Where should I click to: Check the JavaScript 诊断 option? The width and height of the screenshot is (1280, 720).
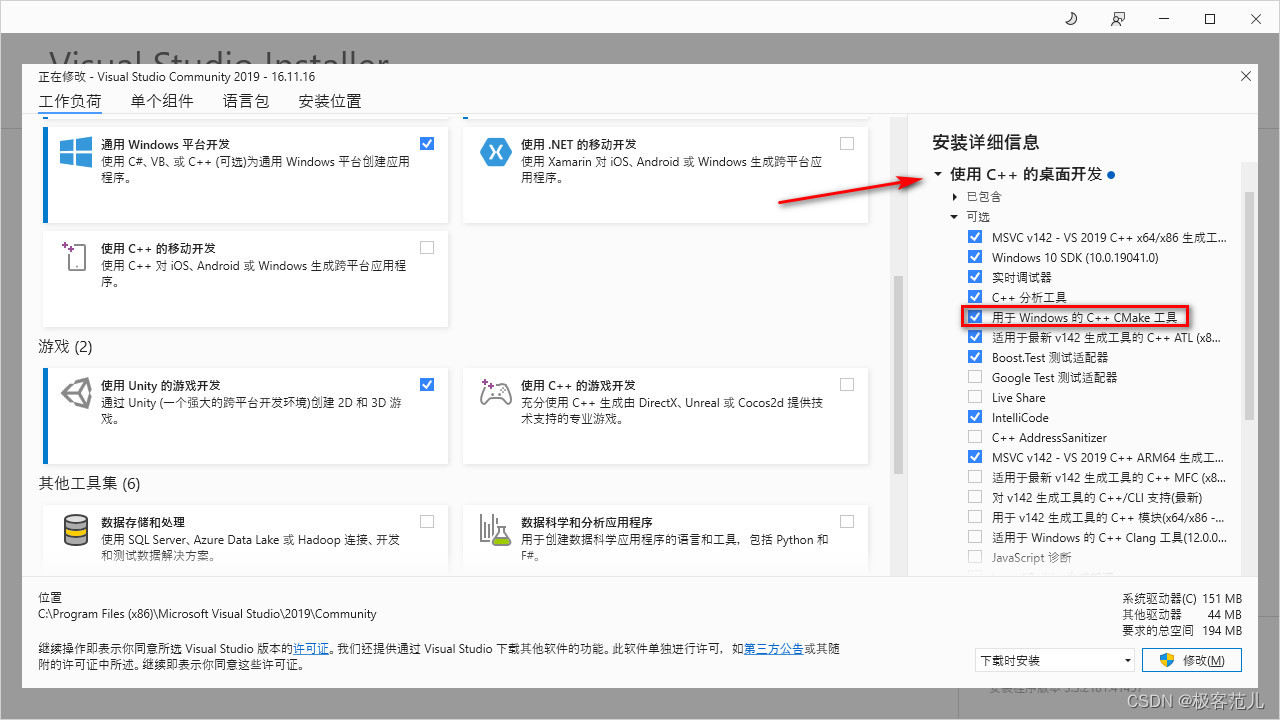[x=975, y=557]
